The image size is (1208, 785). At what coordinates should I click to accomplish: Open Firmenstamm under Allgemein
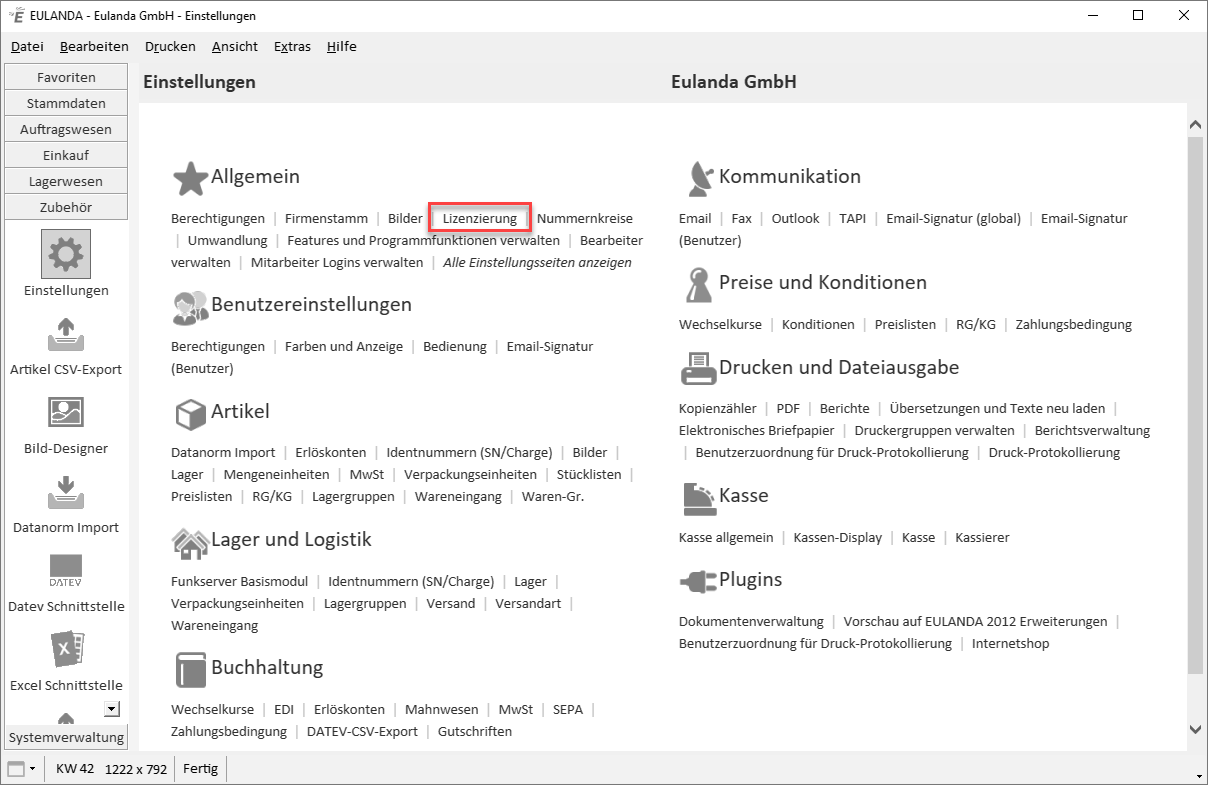point(326,218)
